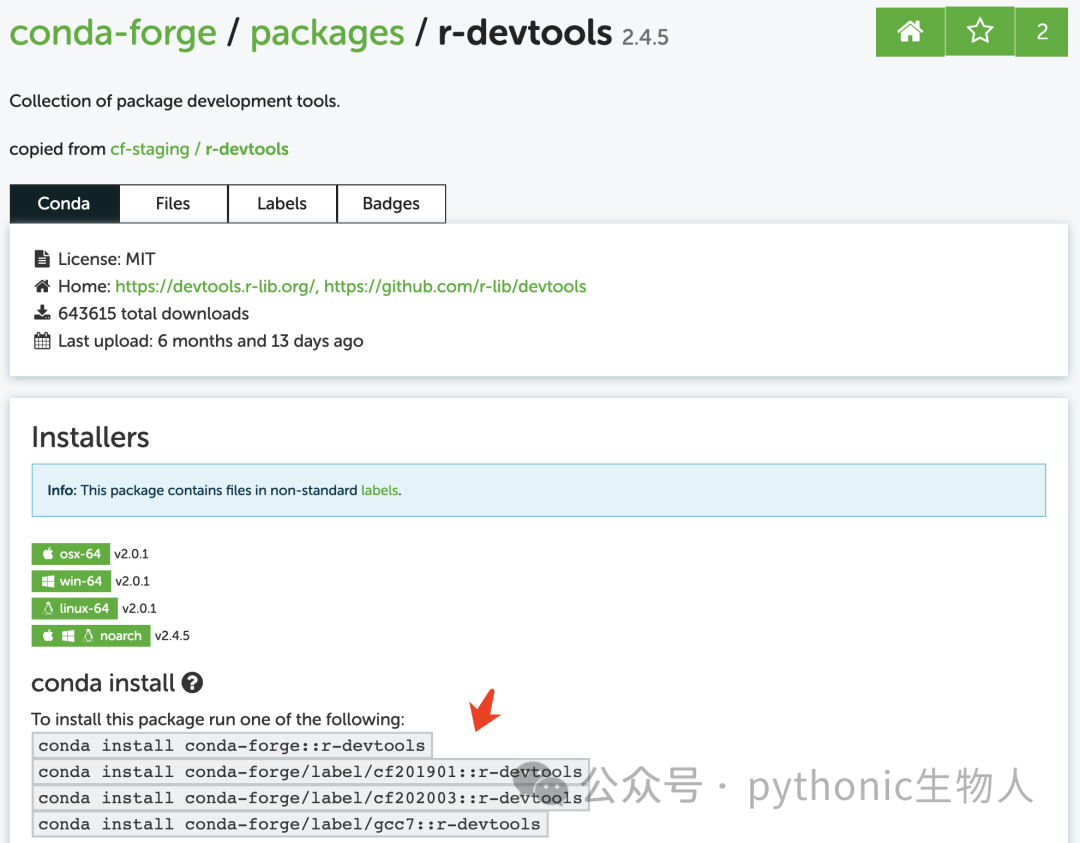Open the star count showing 2
1080x843 pixels.
pos(1041,32)
